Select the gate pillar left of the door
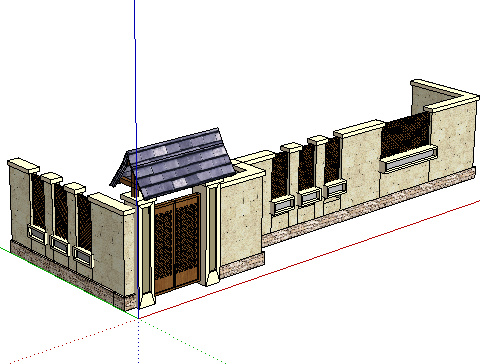Image resolution: width=480 pixels, height=364 pixels. (147, 253)
